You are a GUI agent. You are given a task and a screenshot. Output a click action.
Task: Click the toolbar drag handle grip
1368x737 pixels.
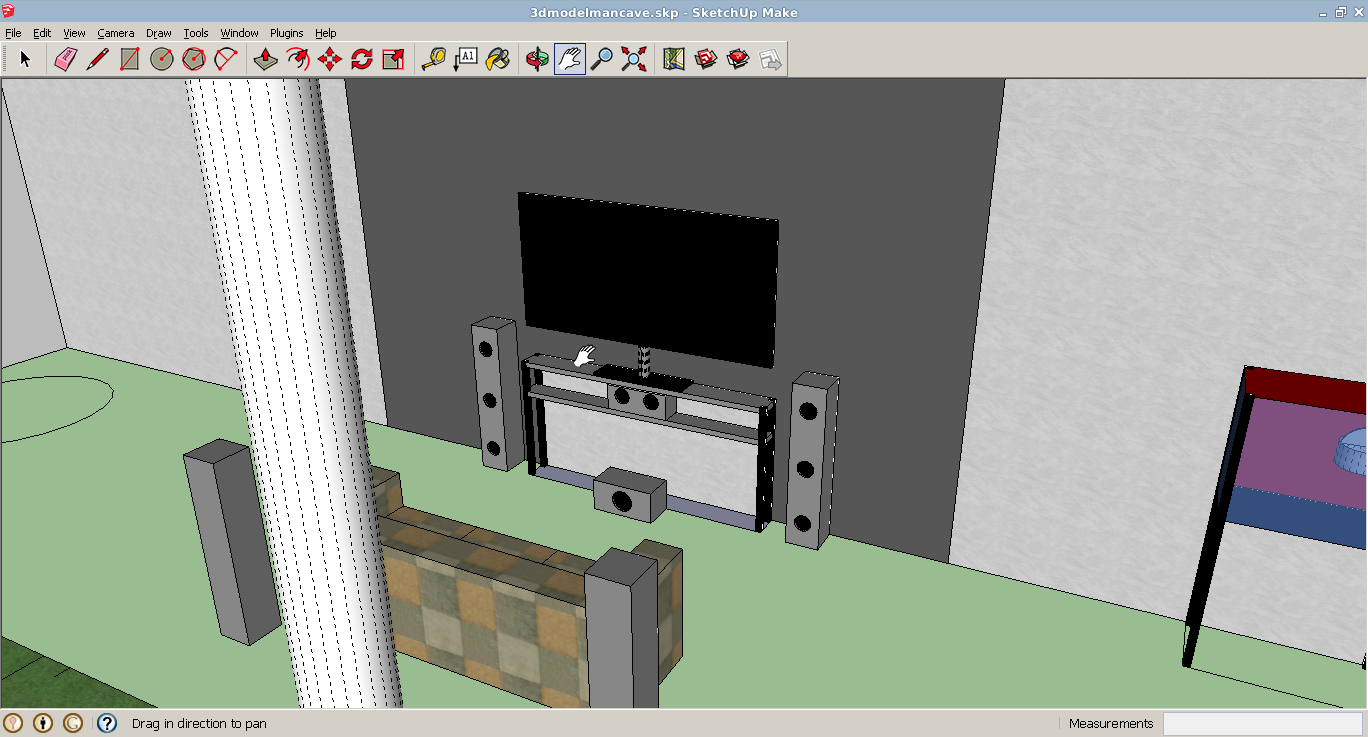point(5,59)
